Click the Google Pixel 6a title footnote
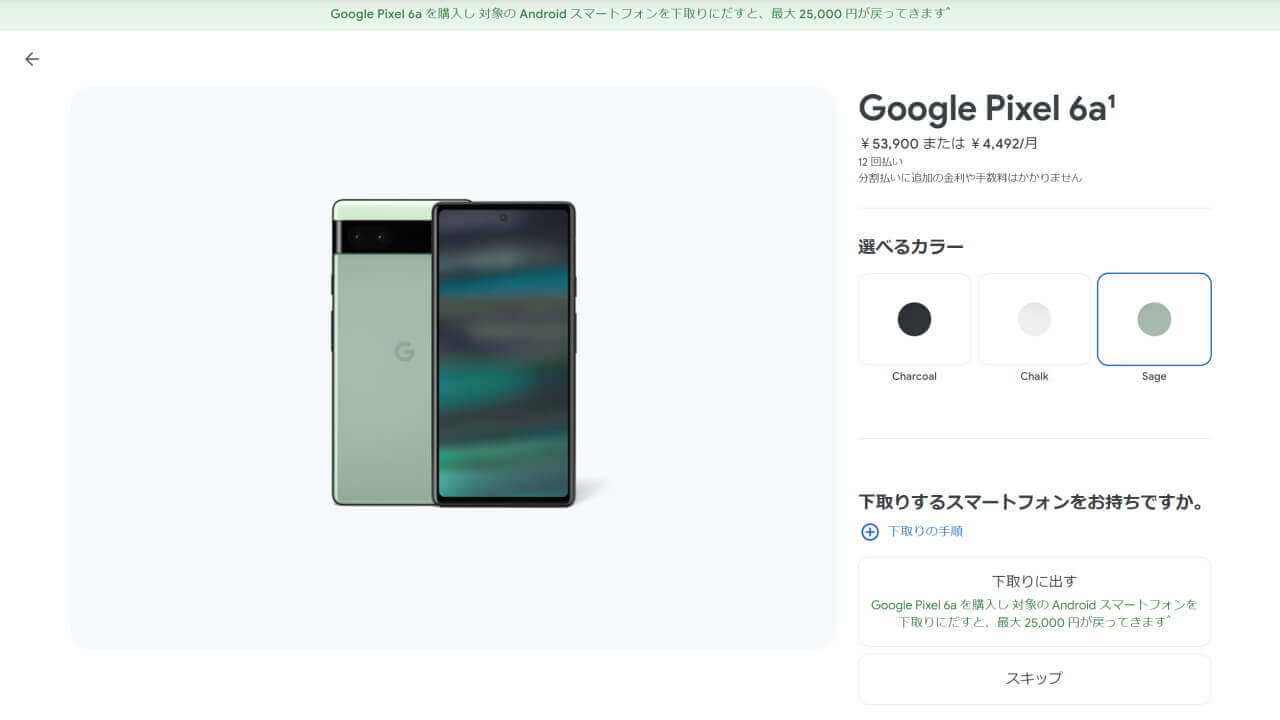This screenshot has width=1280, height=720. click(x=1111, y=101)
